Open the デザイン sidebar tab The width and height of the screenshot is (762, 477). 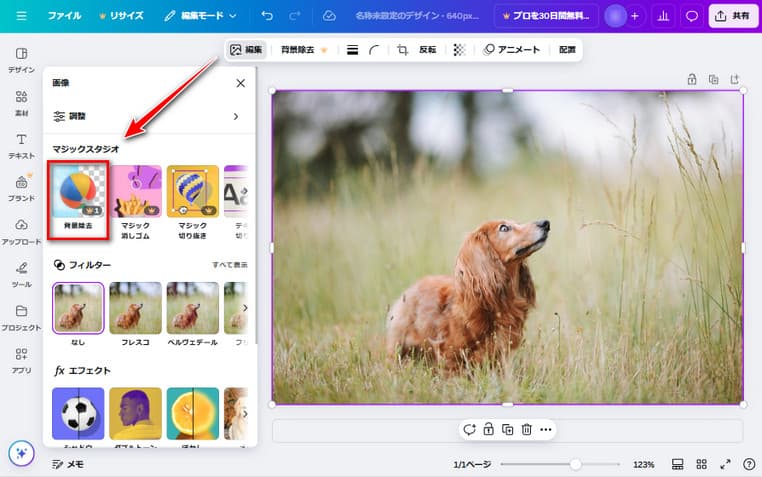click(x=21, y=60)
